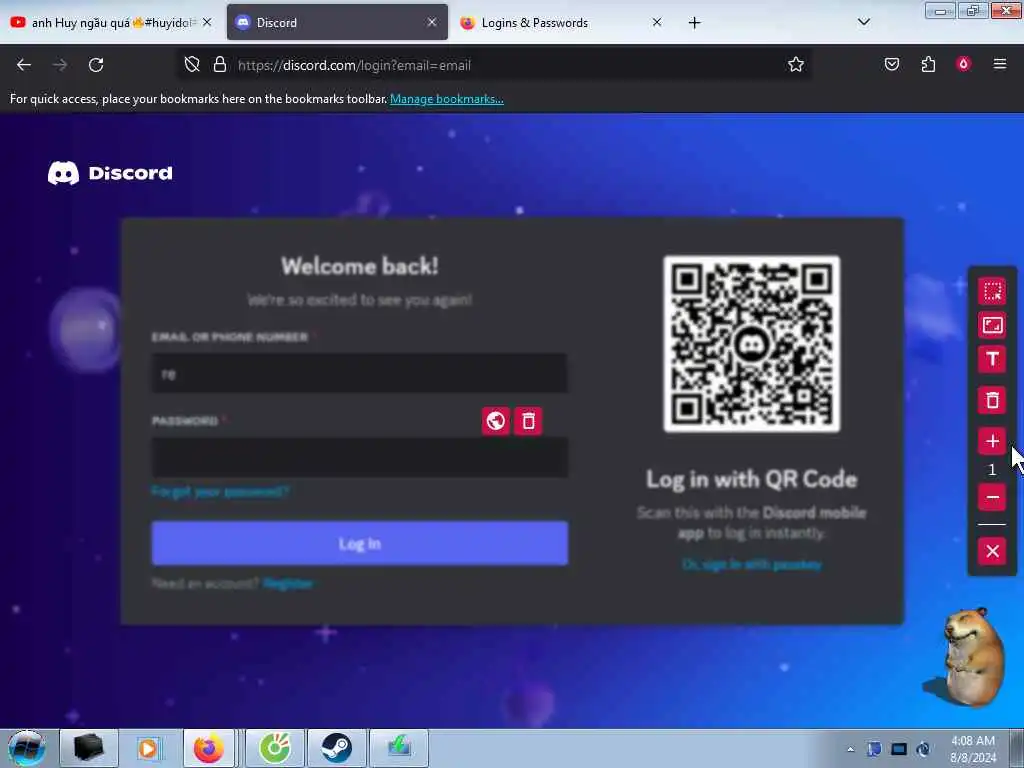Select the Discord browser tab
This screenshot has width=1024, height=768.
click(x=337, y=23)
